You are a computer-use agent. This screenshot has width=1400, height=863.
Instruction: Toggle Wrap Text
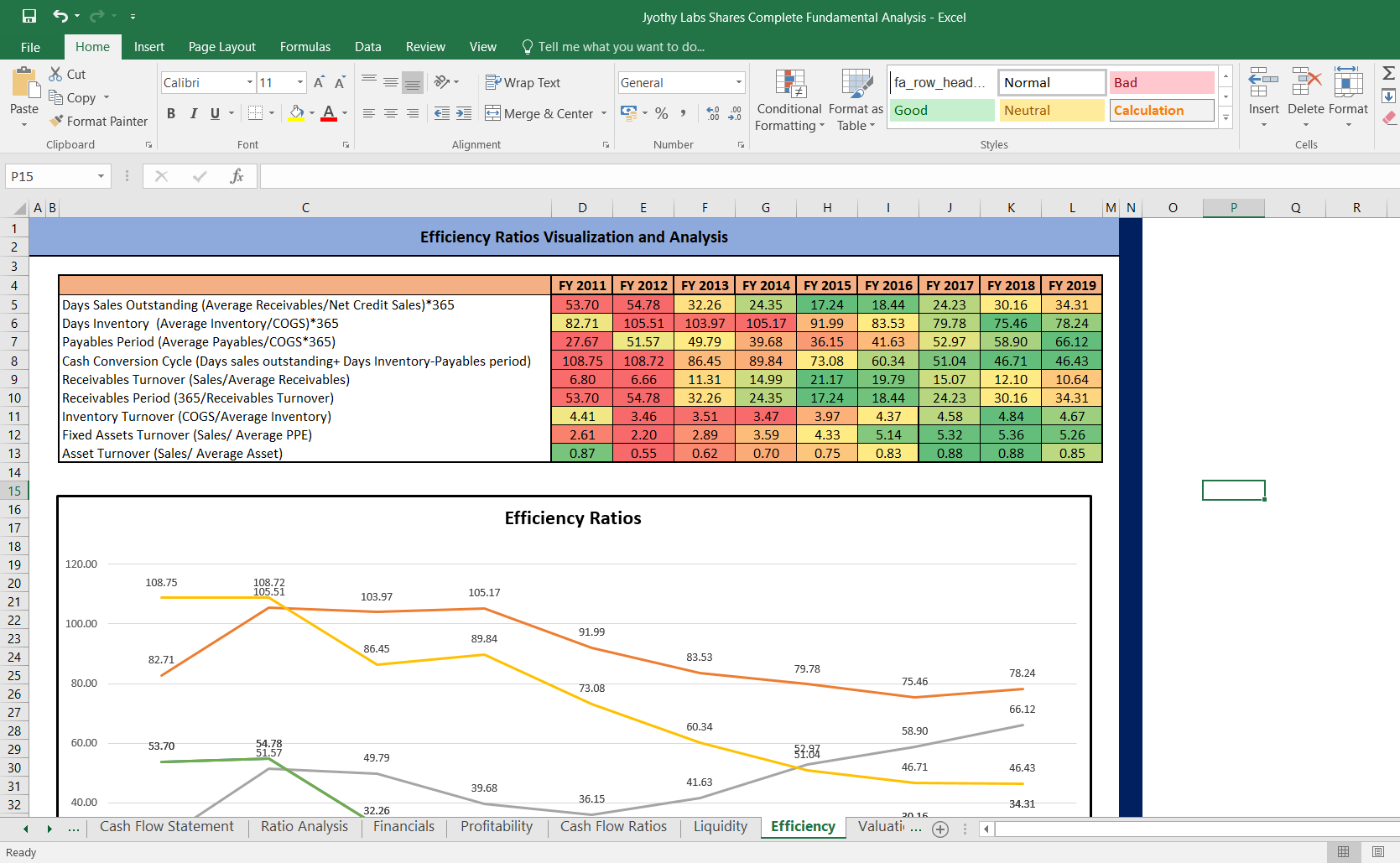click(523, 82)
